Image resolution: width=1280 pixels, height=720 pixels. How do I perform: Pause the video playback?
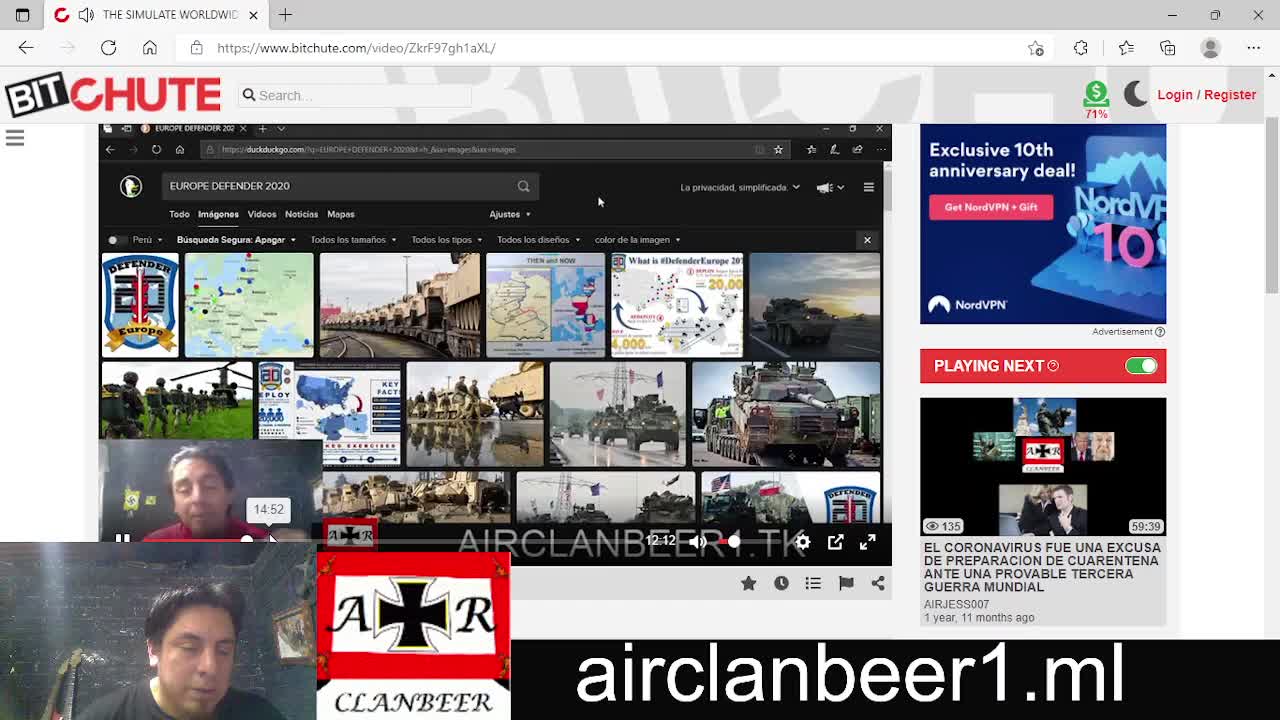pos(122,541)
